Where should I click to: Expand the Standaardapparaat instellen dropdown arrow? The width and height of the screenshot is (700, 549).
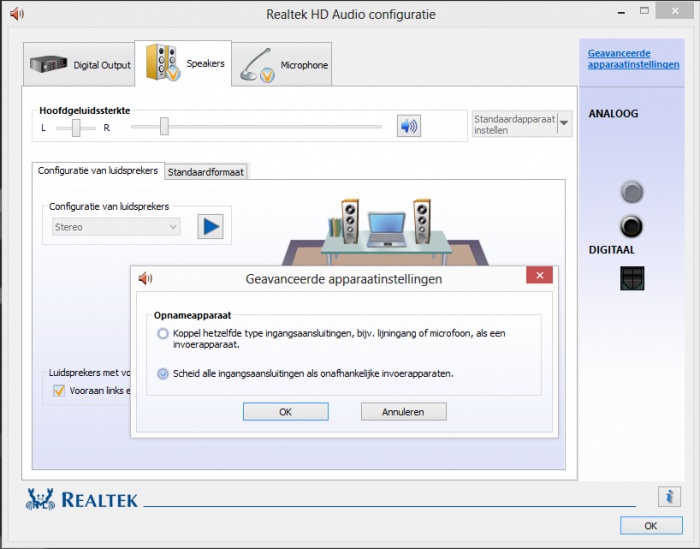564,123
